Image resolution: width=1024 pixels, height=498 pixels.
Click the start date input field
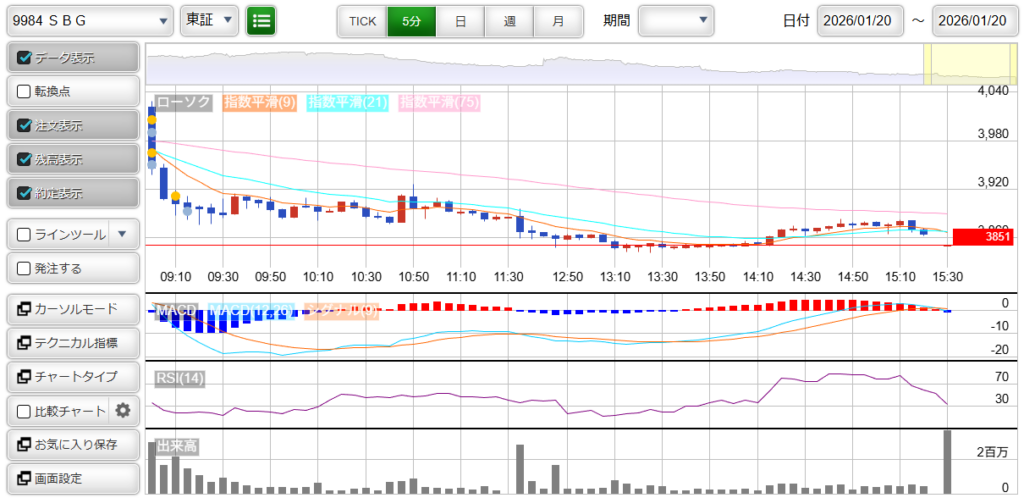tap(859, 21)
